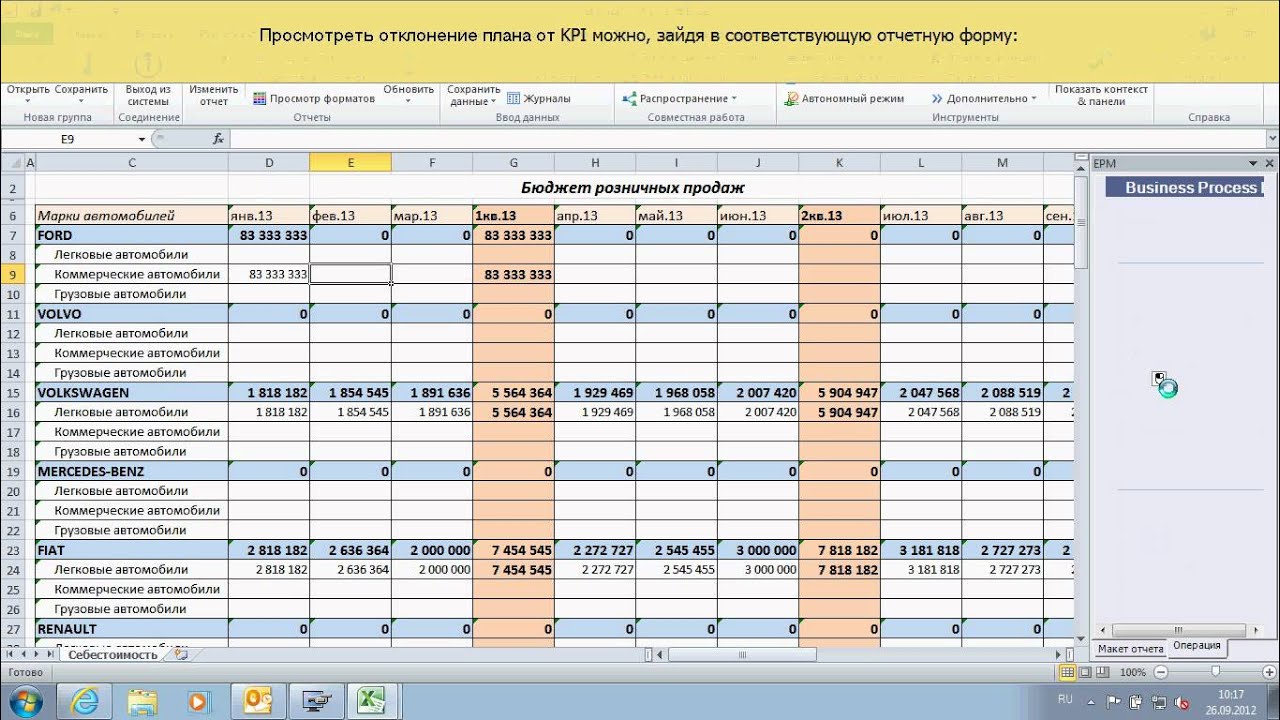Image resolution: width=1280 pixels, height=720 pixels.
Task: Switch to Page Layout view in status bar
Action: coord(1084,673)
